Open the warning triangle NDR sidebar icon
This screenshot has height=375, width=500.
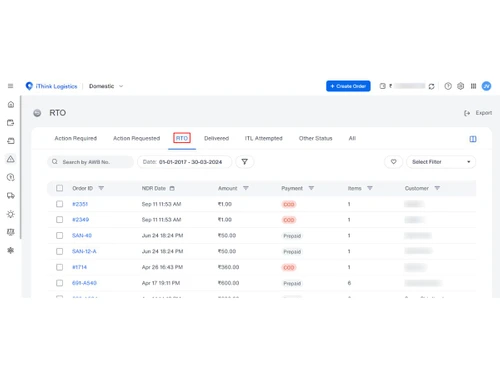click(x=11, y=159)
